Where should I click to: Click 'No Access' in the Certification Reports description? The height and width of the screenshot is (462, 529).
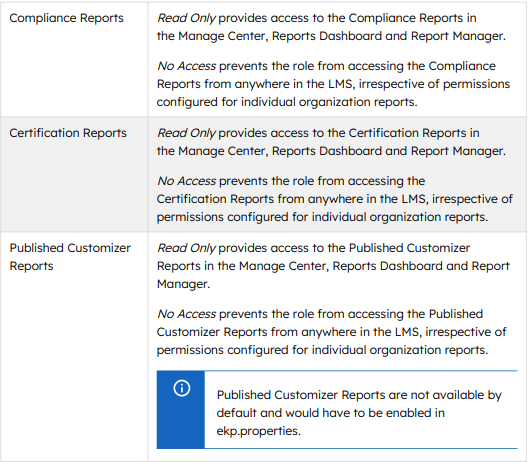pos(187,181)
